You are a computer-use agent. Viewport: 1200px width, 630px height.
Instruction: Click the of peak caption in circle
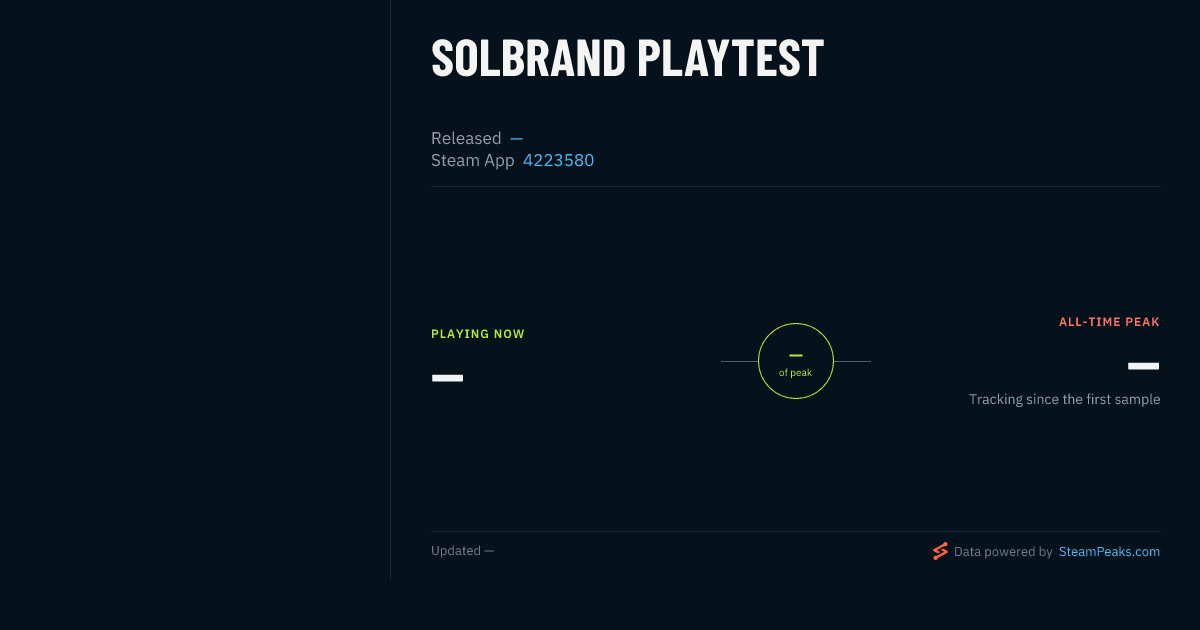(x=796, y=373)
